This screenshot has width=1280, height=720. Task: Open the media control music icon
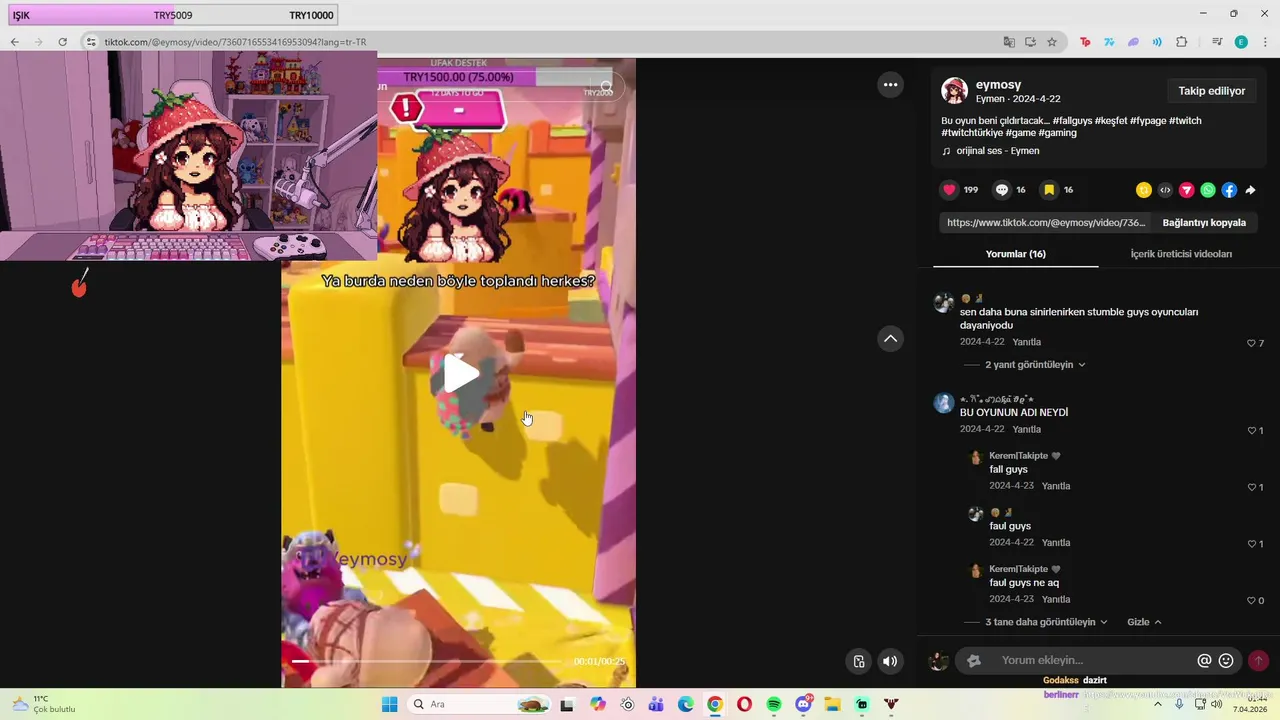pos(1217,42)
